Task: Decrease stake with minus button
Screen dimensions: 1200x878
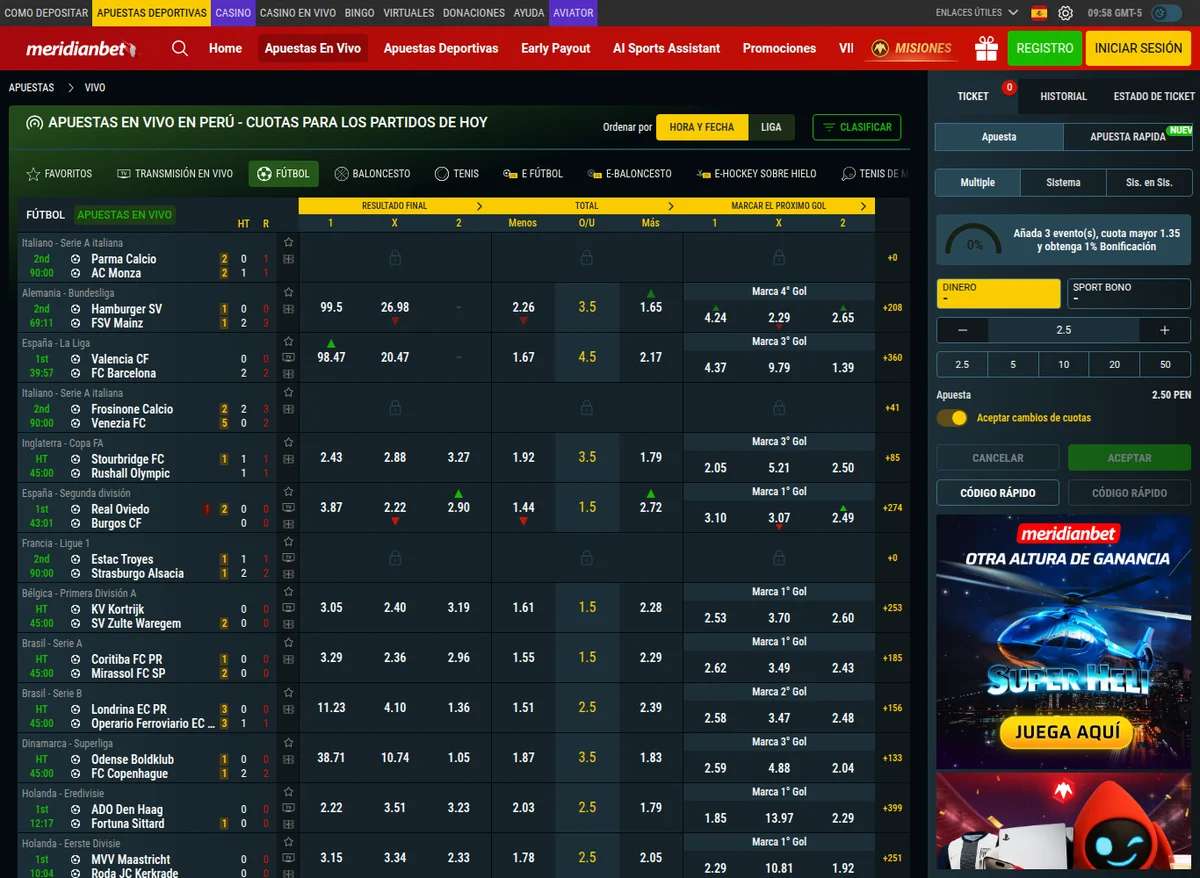Action: pyautogui.click(x=962, y=330)
